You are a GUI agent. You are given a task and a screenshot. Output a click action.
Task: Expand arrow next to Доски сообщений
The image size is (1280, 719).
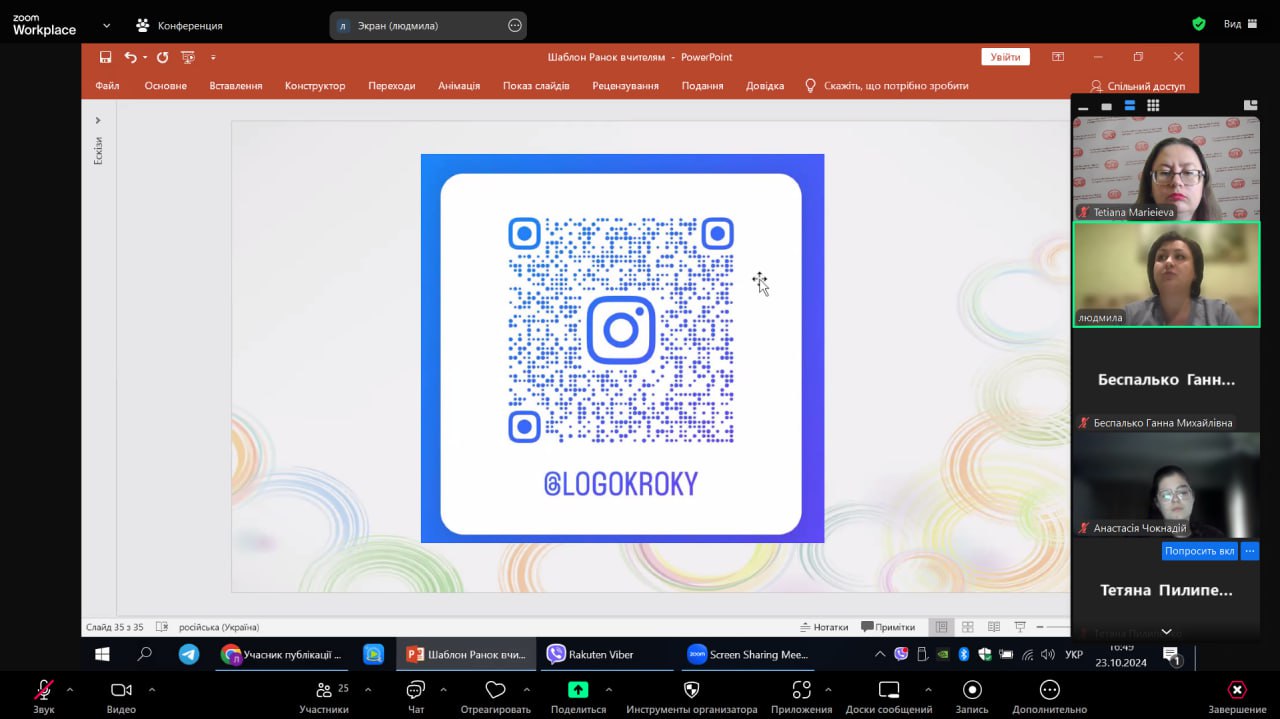[927, 689]
